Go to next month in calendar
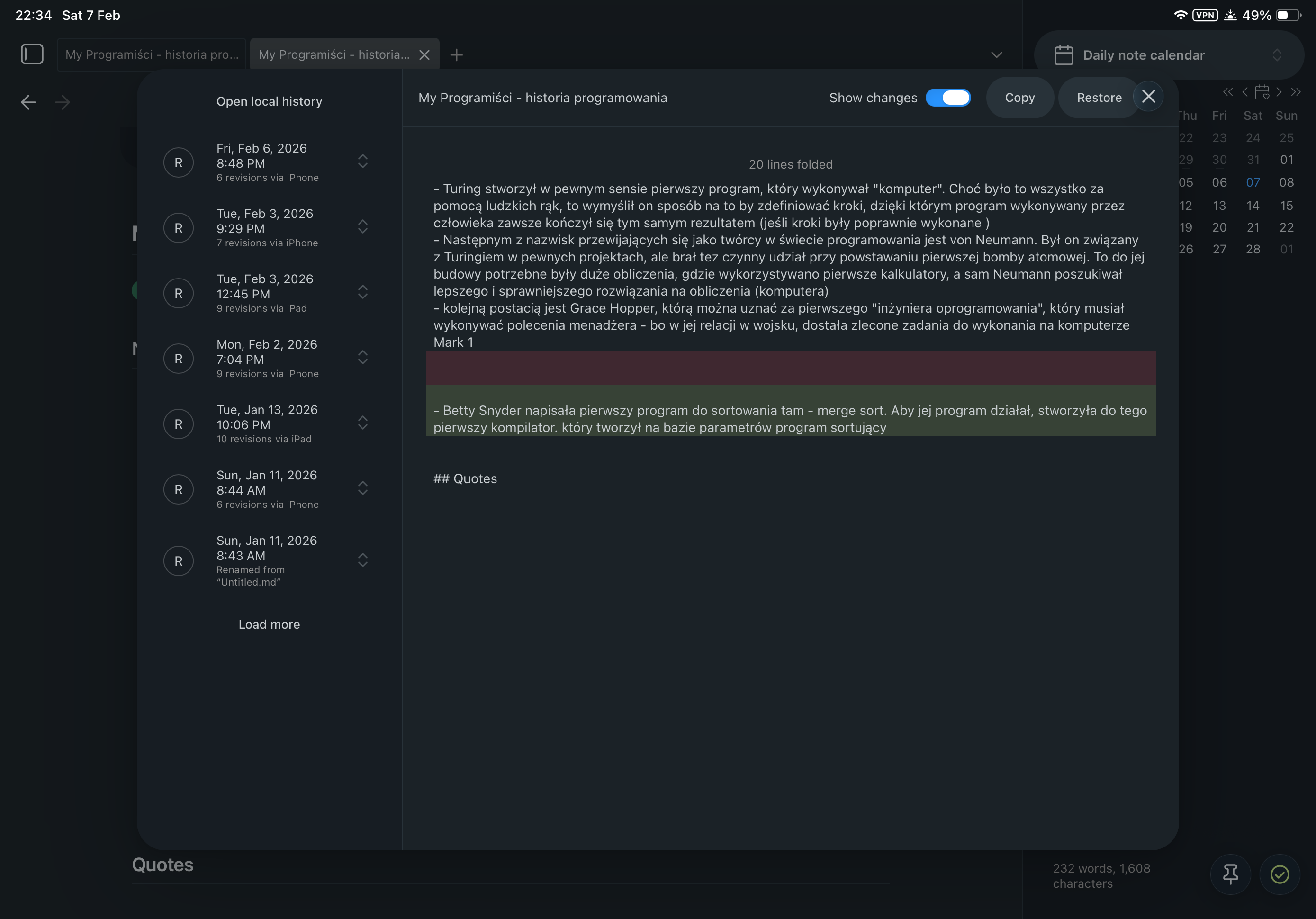The height and width of the screenshot is (919, 1316). (1279, 92)
